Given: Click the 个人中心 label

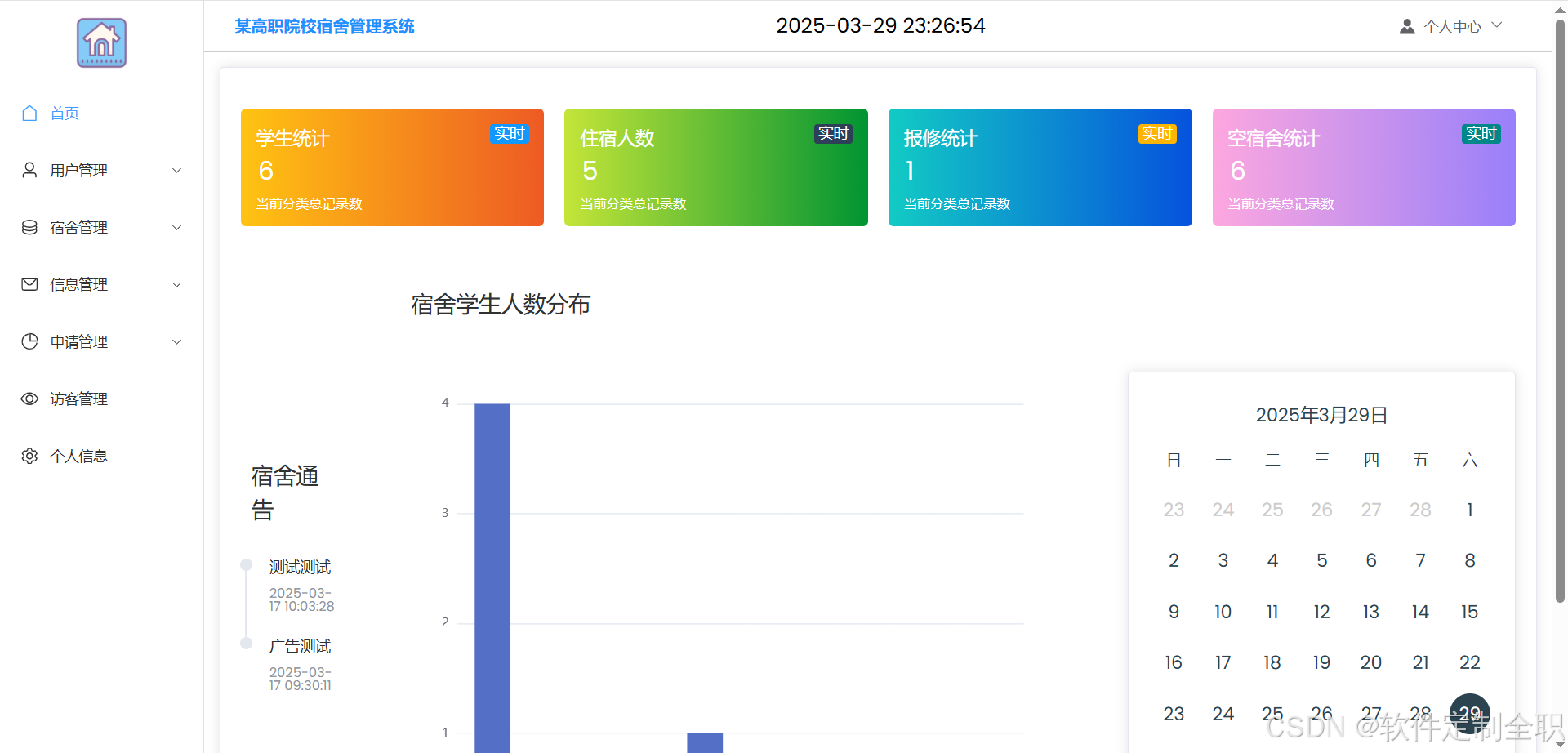Looking at the screenshot, I should [x=1452, y=26].
